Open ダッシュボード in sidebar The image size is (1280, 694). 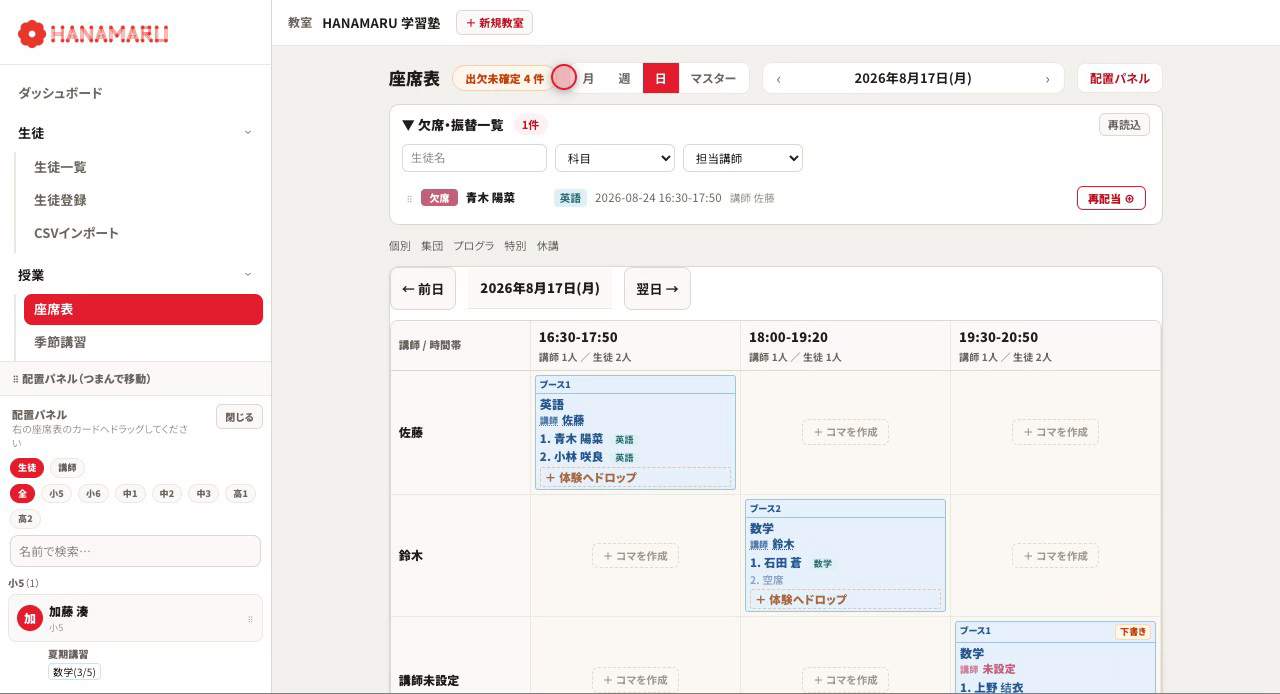click(60, 93)
